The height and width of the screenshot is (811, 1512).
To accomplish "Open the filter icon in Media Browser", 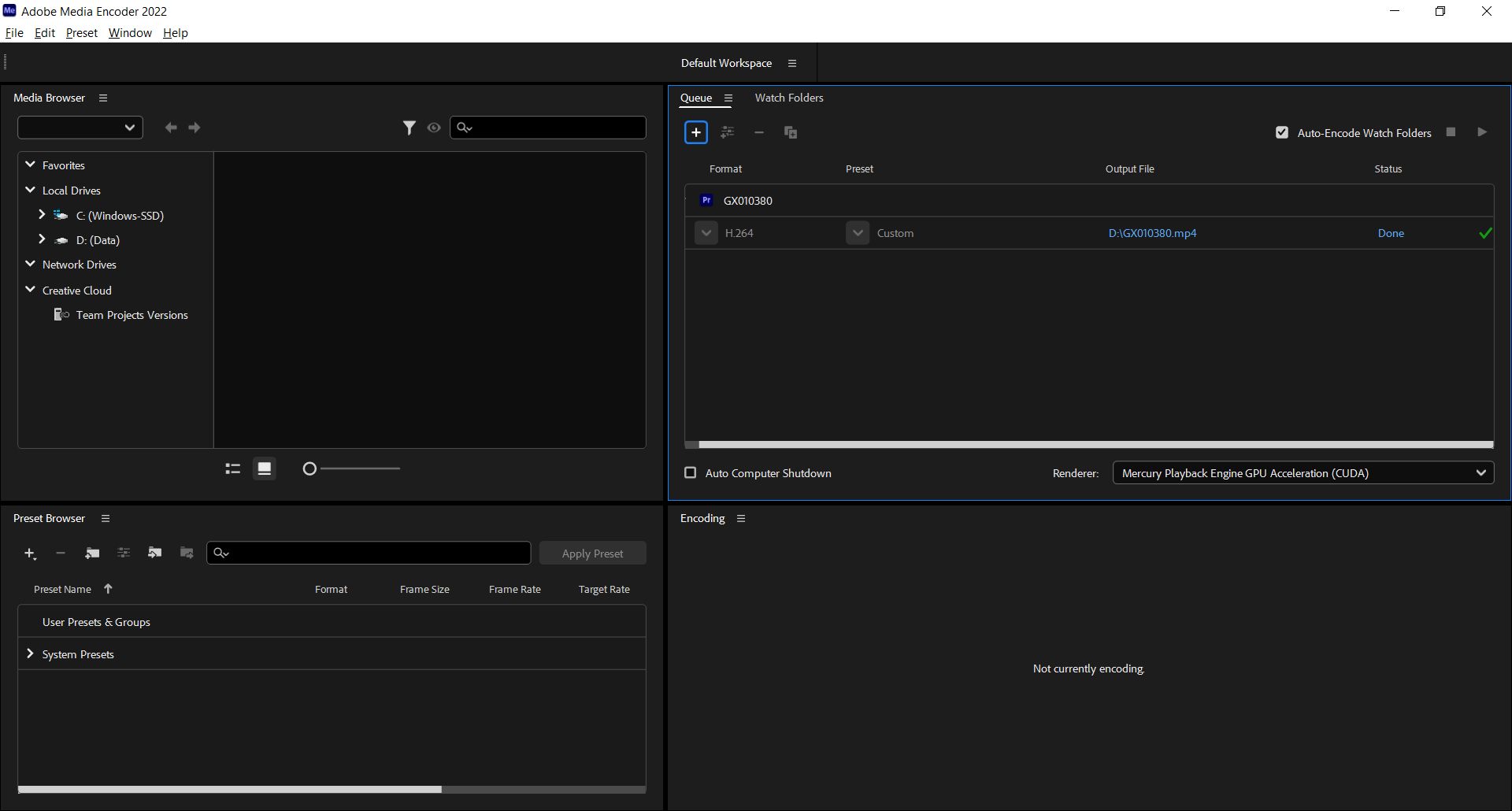I will pyautogui.click(x=409, y=127).
